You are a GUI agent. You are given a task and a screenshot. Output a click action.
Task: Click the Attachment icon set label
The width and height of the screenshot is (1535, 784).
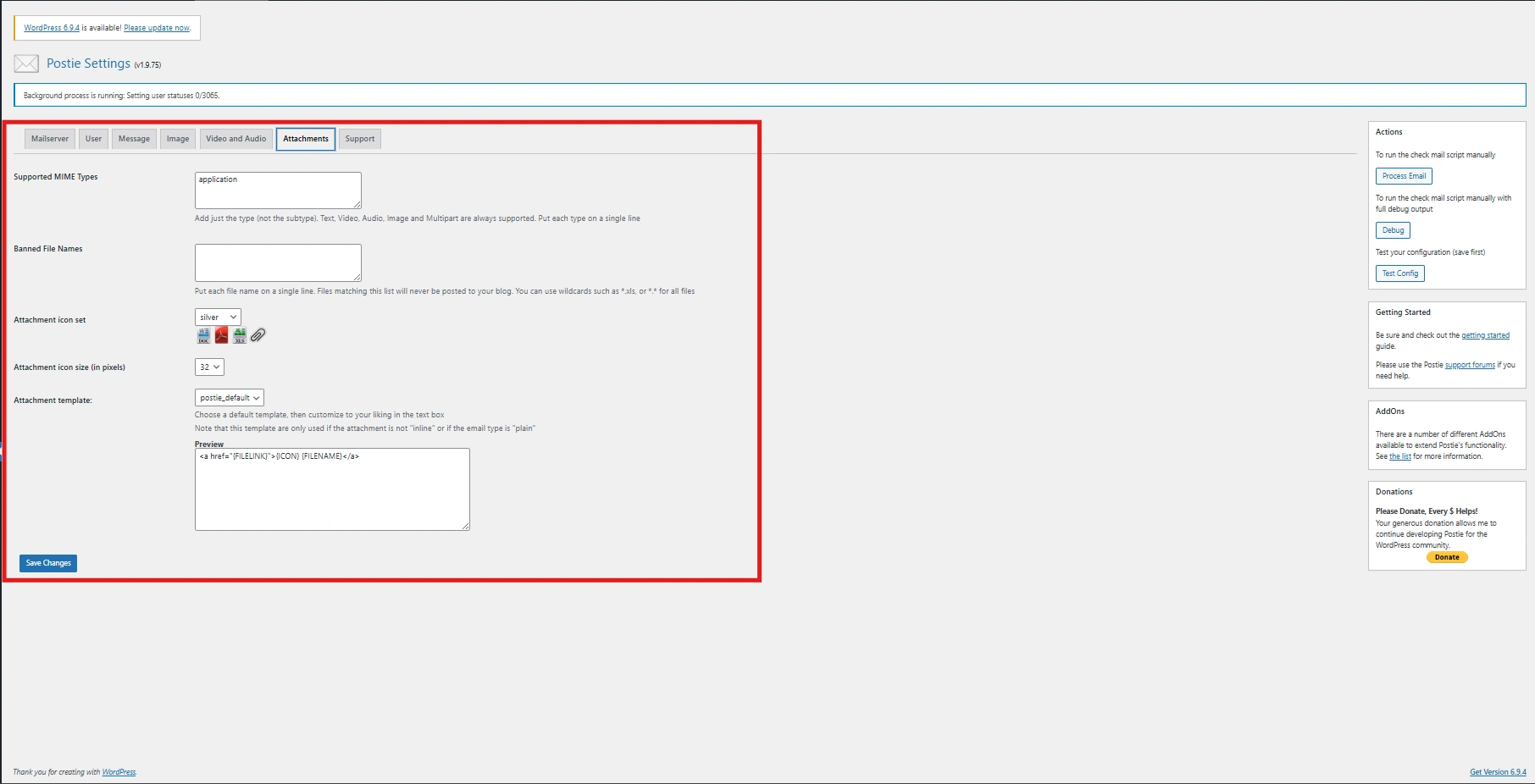point(50,320)
